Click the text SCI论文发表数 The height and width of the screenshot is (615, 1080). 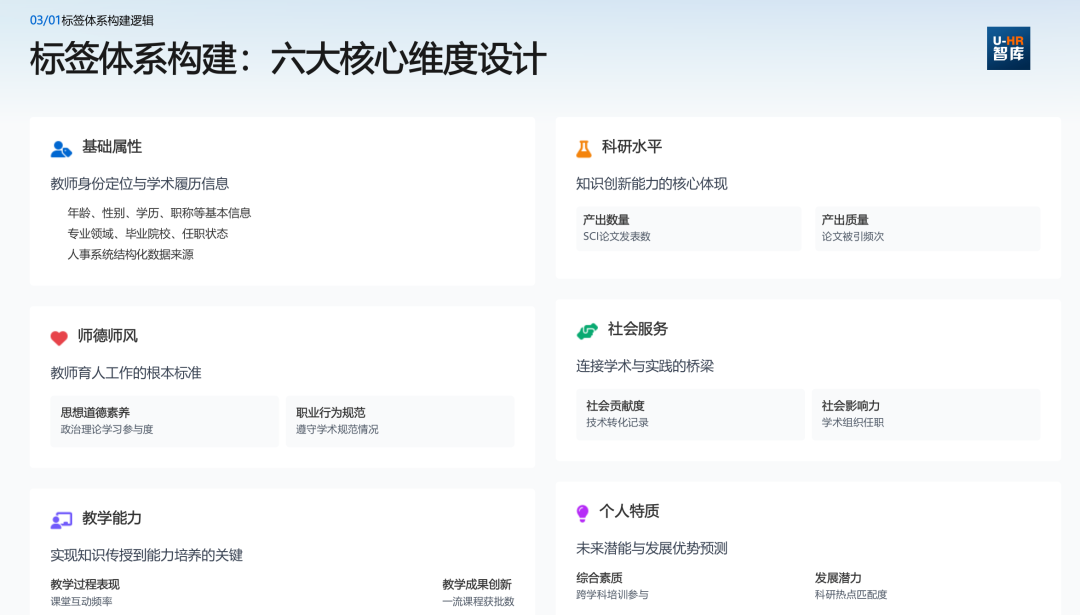point(616,236)
